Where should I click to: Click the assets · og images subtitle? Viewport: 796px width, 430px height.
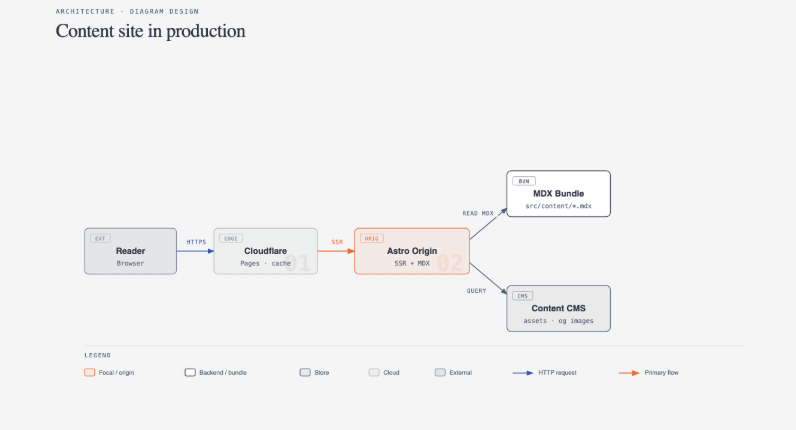tap(558, 321)
